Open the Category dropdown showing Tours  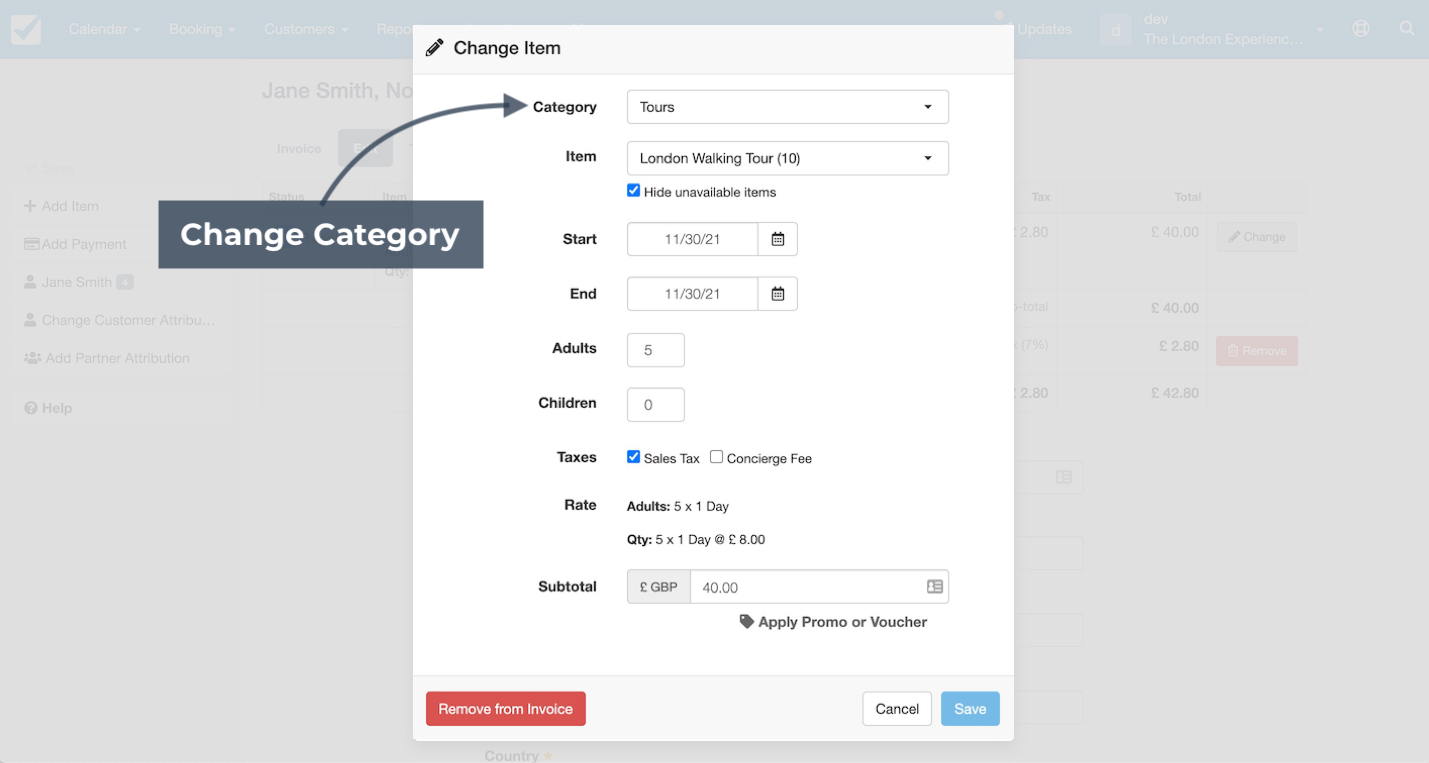(x=787, y=107)
